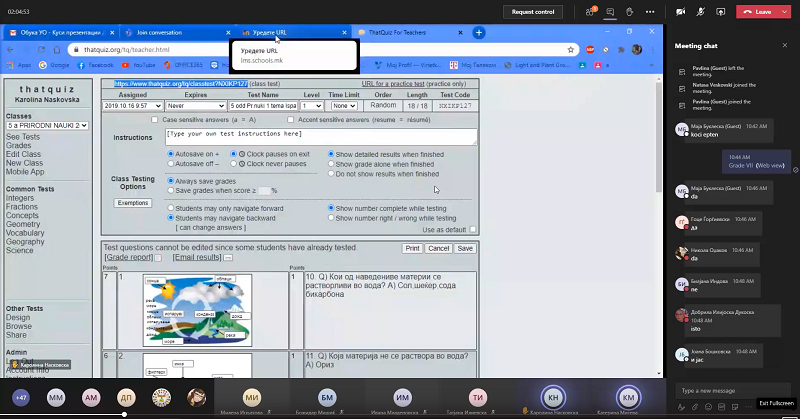Click the +47 participants overflow avatar

coord(21,397)
